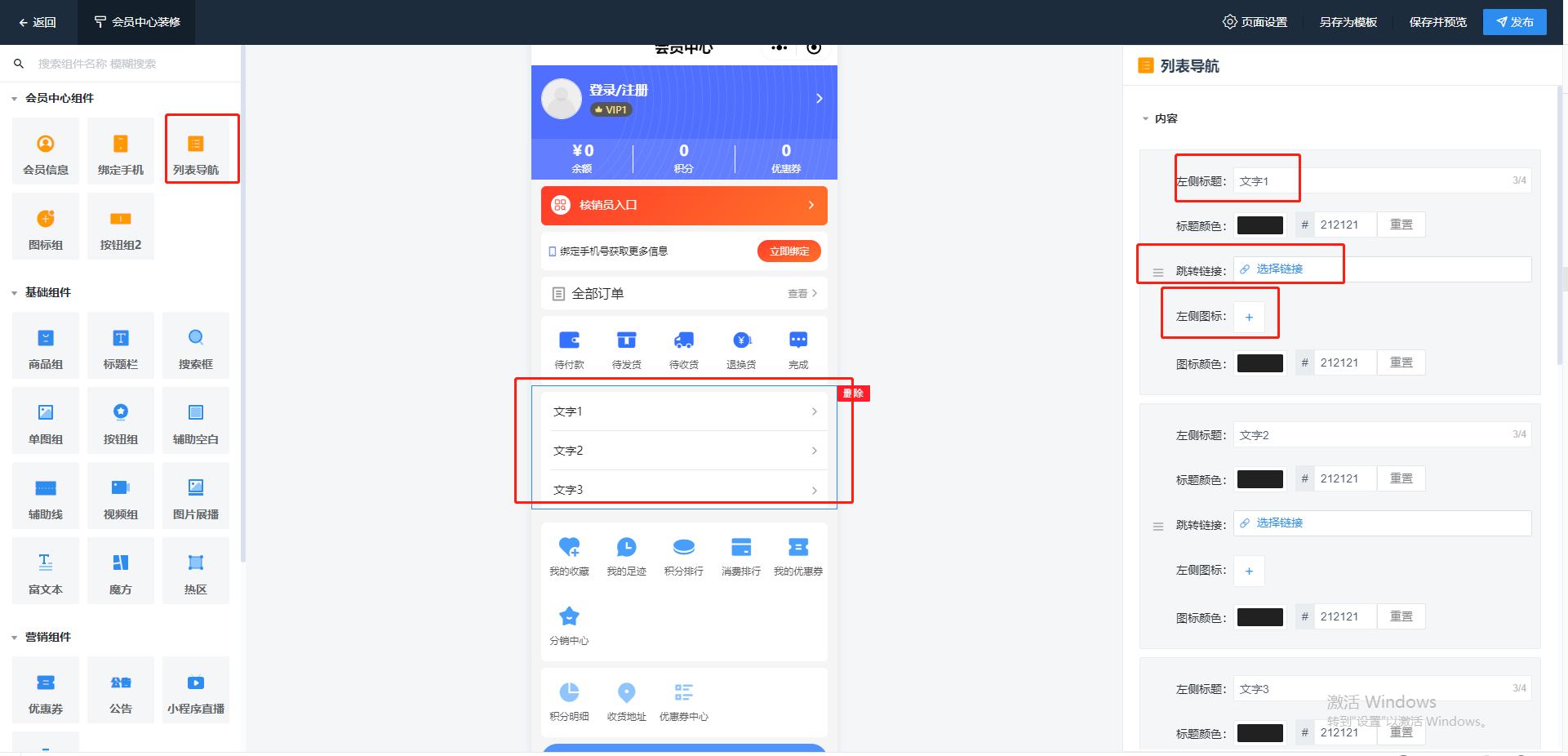Click the 积分排行 icon in preview

coord(684,547)
